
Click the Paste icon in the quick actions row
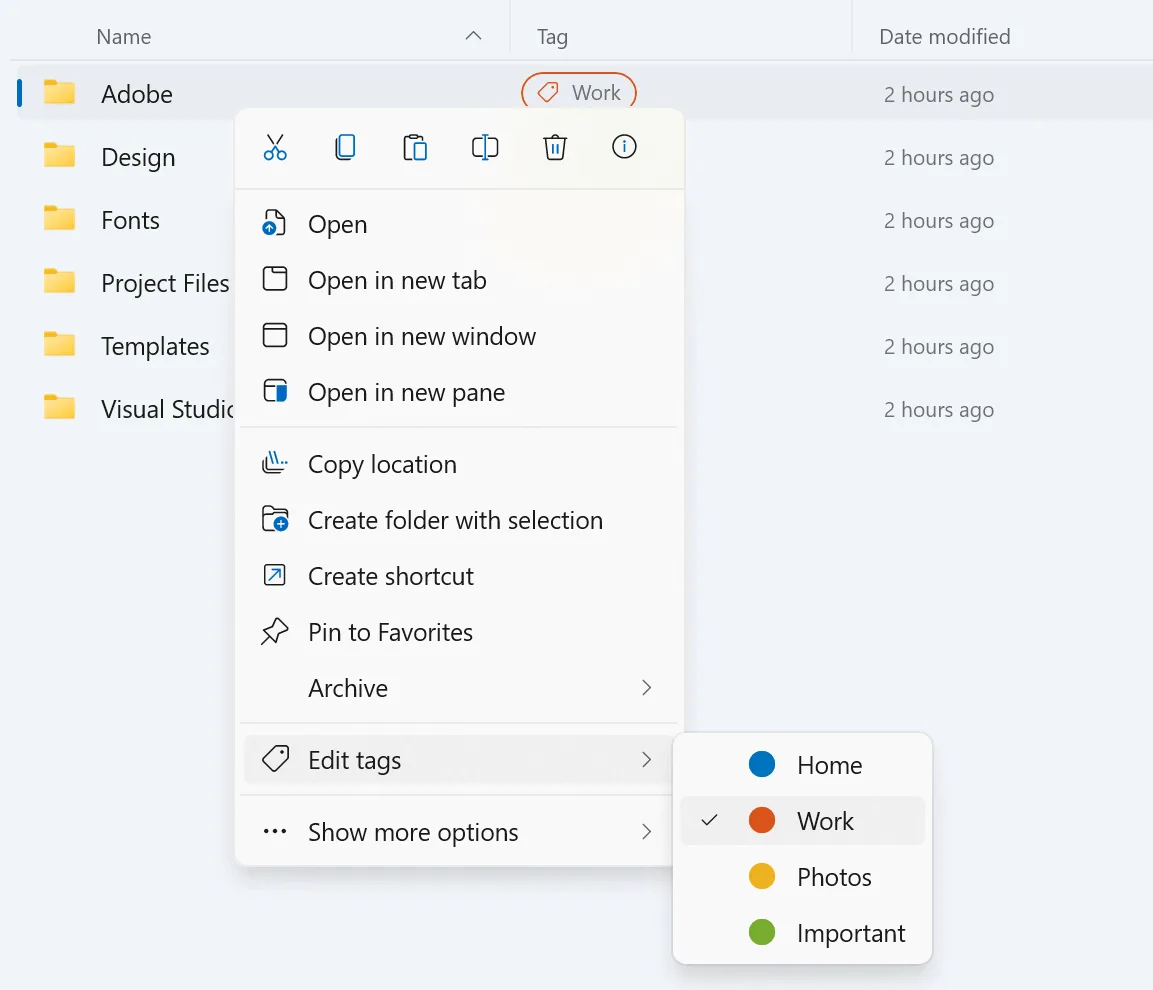click(414, 146)
